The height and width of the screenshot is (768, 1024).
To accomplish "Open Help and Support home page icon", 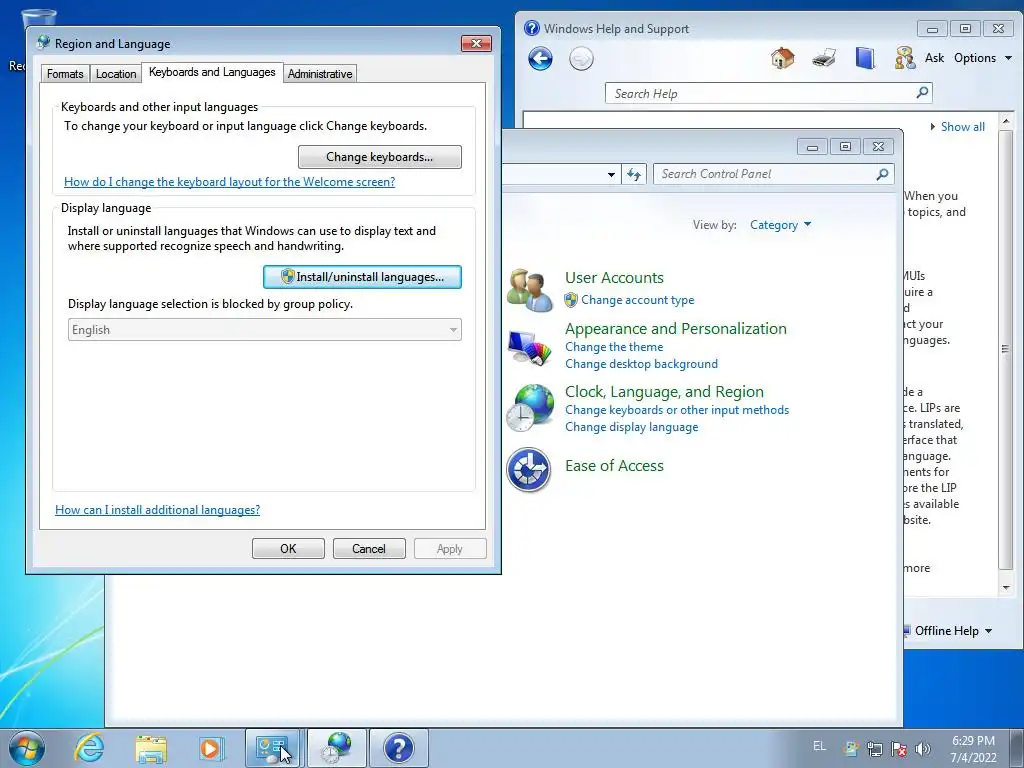I will (x=782, y=58).
